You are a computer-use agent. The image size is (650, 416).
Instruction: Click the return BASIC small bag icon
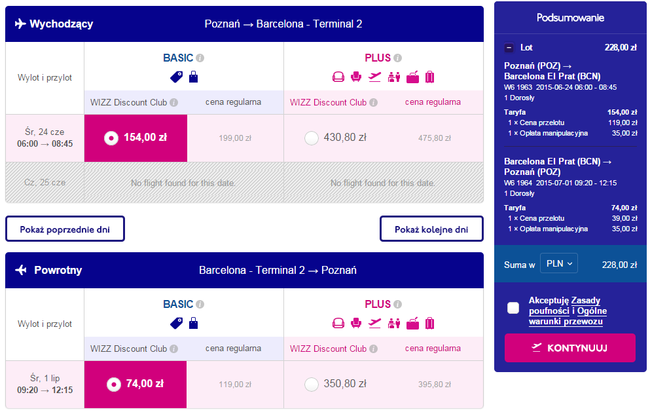click(x=193, y=322)
